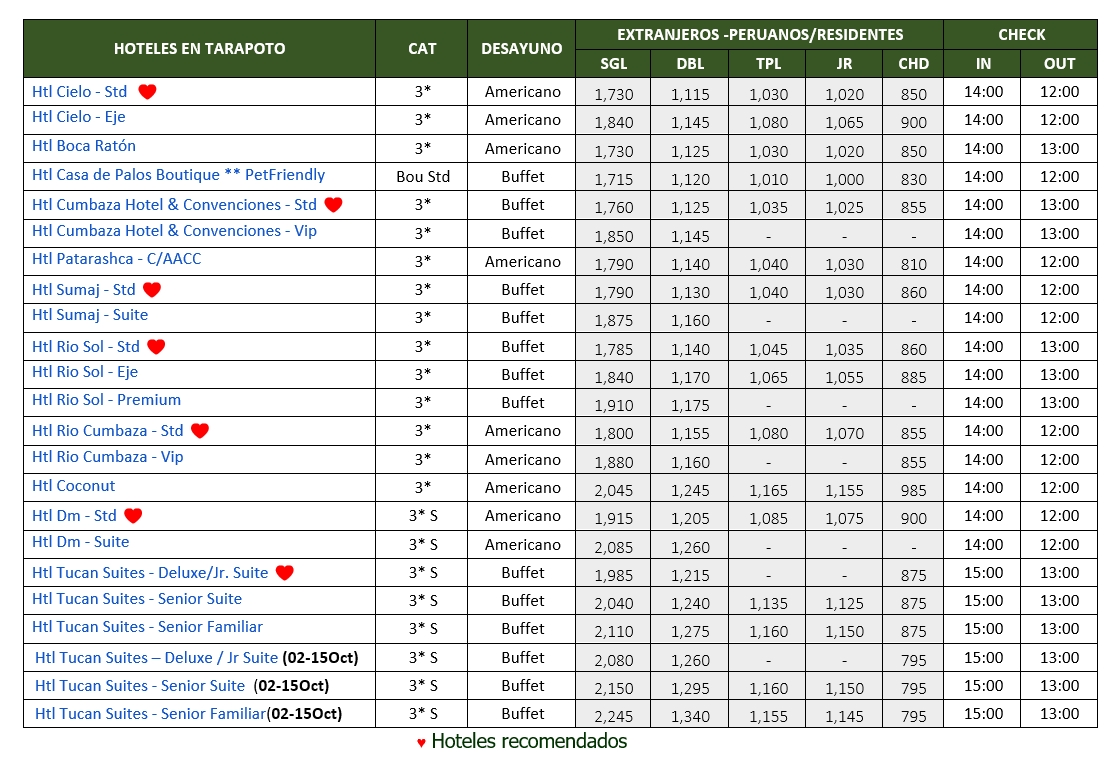Screen dimensions: 1117x758
Task: Select the SGL price 2,040
Action: coord(614,603)
